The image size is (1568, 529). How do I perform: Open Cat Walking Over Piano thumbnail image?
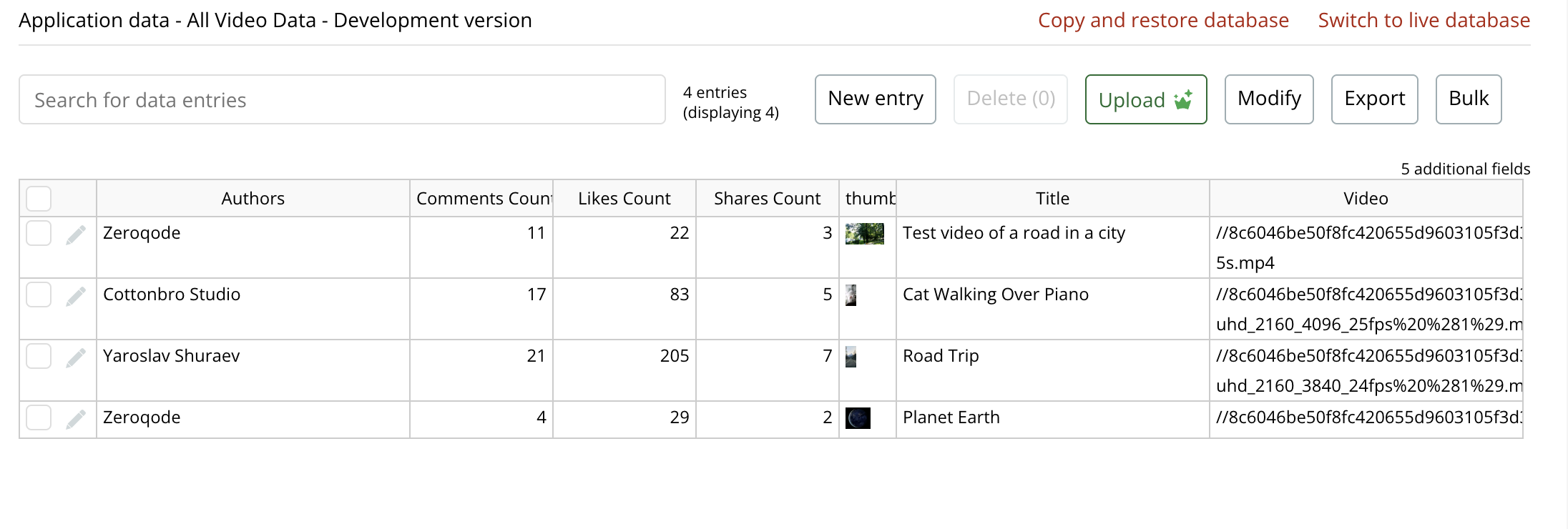[851, 295]
